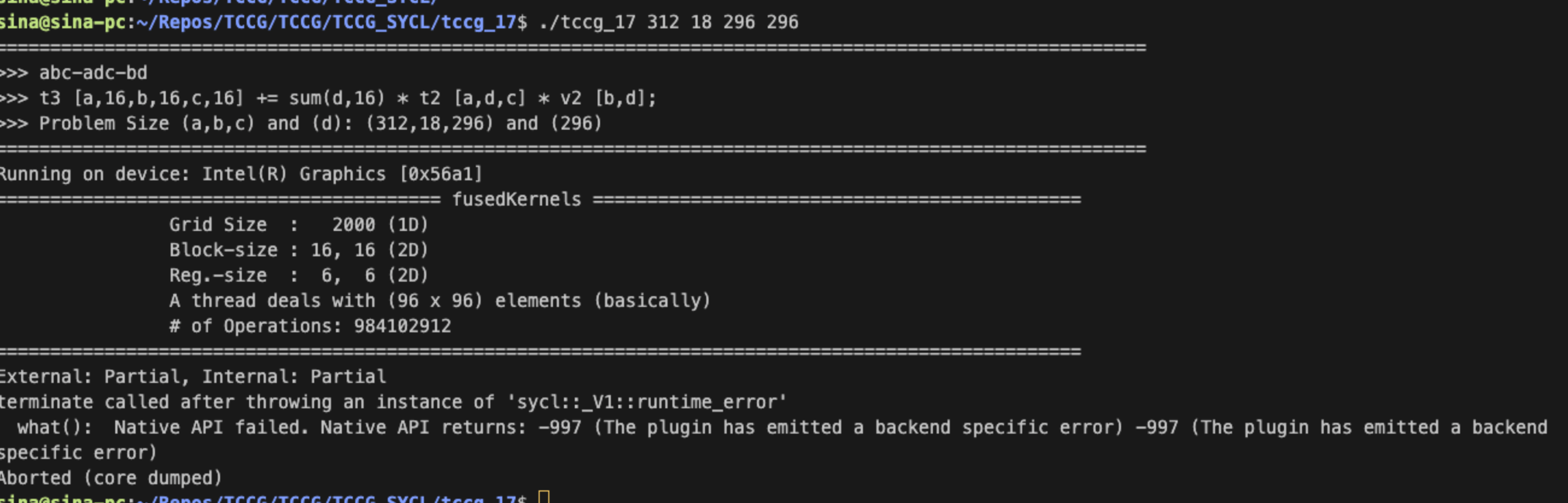Click 'sina@sina-pc' in the command prompt
This screenshot has width=1568, height=503.
pos(63,22)
